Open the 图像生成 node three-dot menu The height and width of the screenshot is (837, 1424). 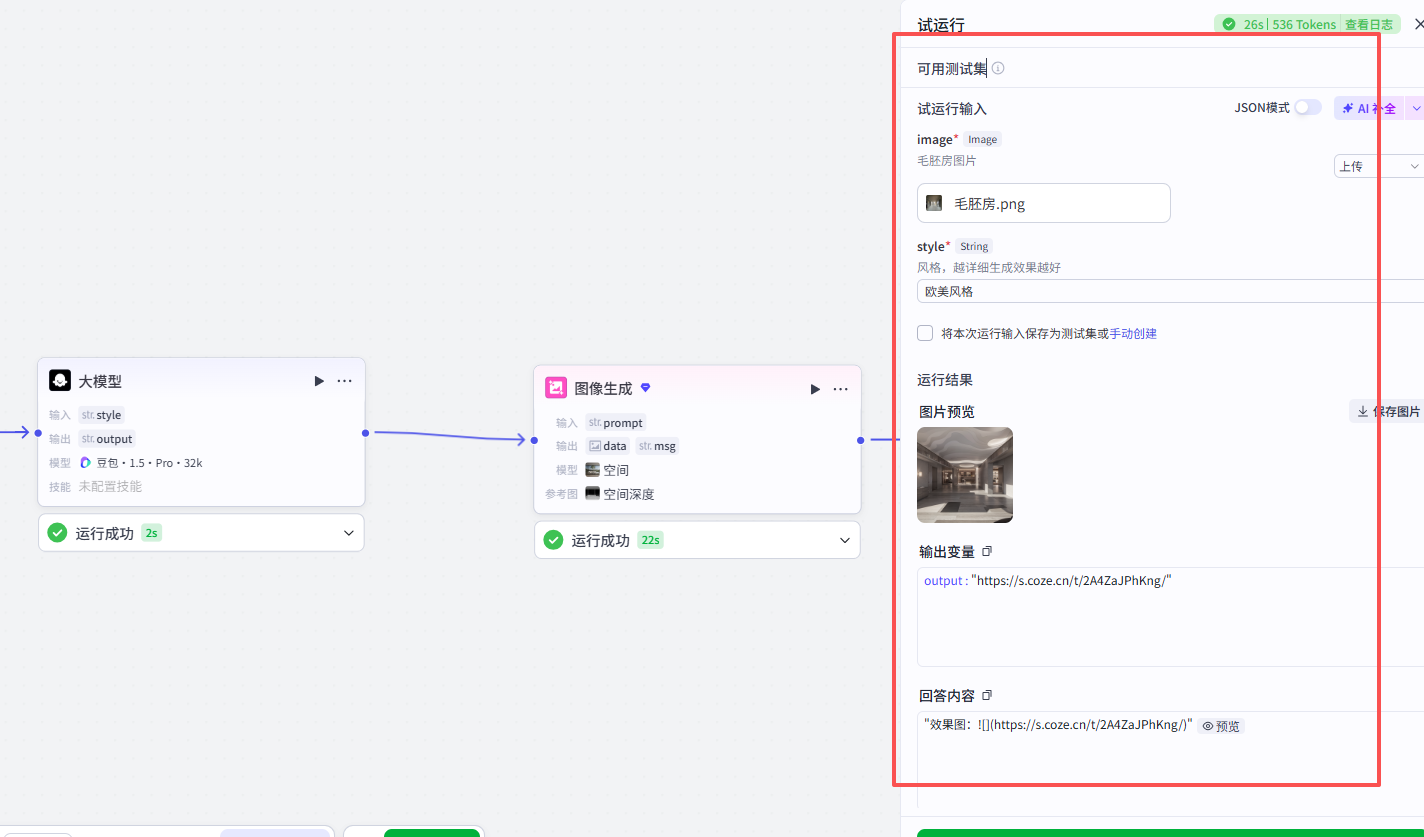(x=841, y=389)
